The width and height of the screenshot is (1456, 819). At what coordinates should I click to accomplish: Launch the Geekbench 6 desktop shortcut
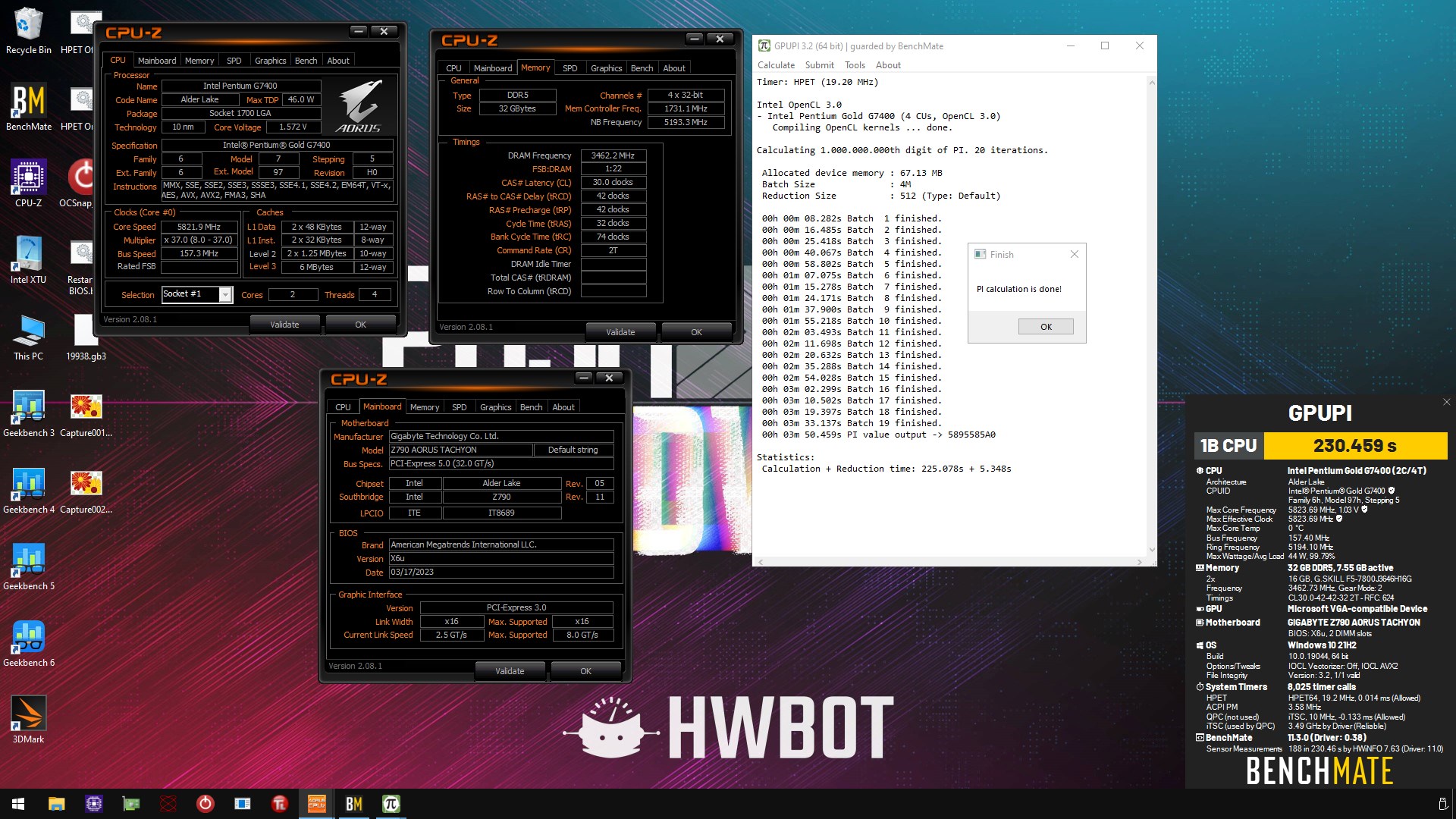click(28, 643)
